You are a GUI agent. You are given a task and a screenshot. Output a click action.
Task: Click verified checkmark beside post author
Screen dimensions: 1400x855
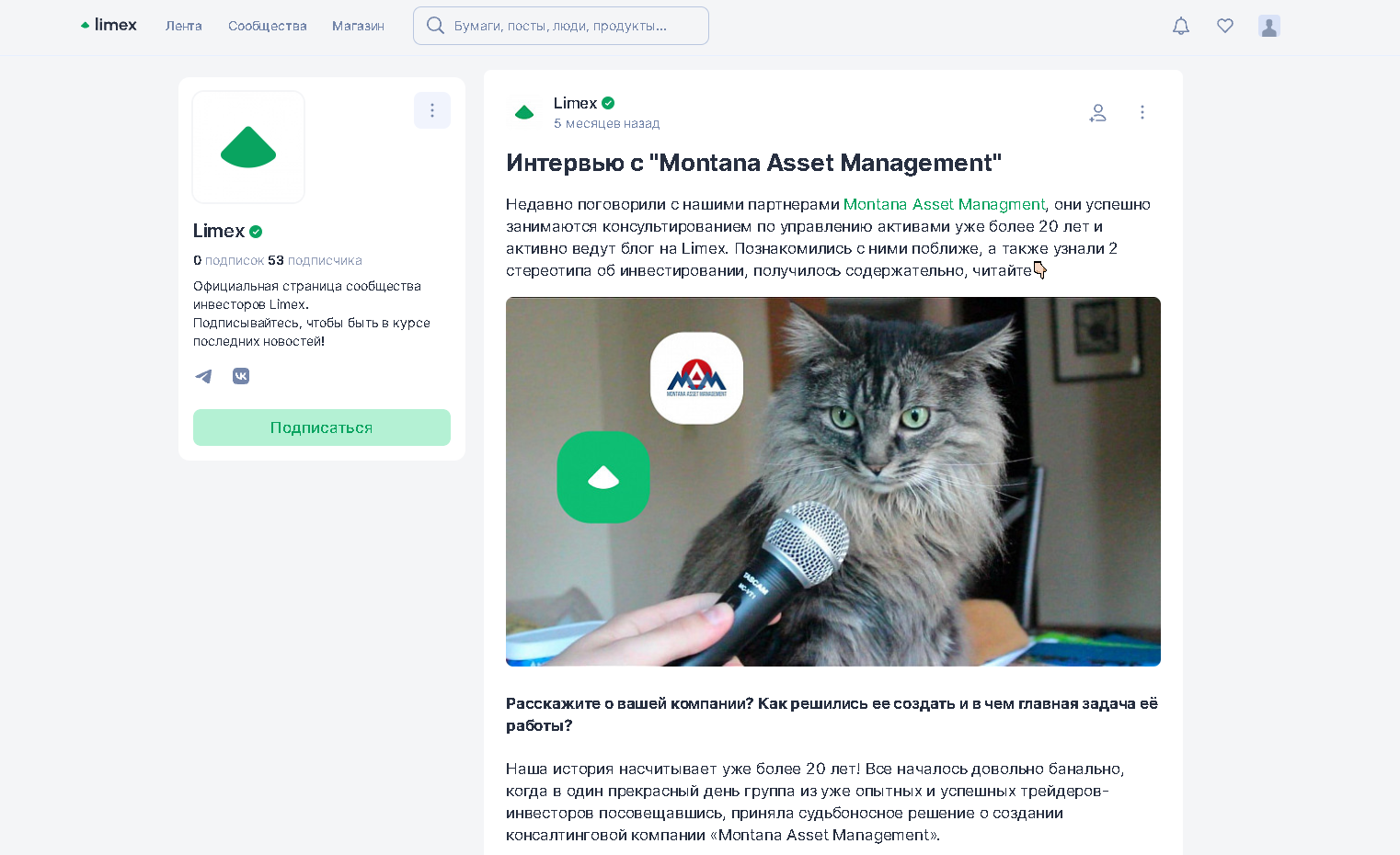[x=608, y=103]
